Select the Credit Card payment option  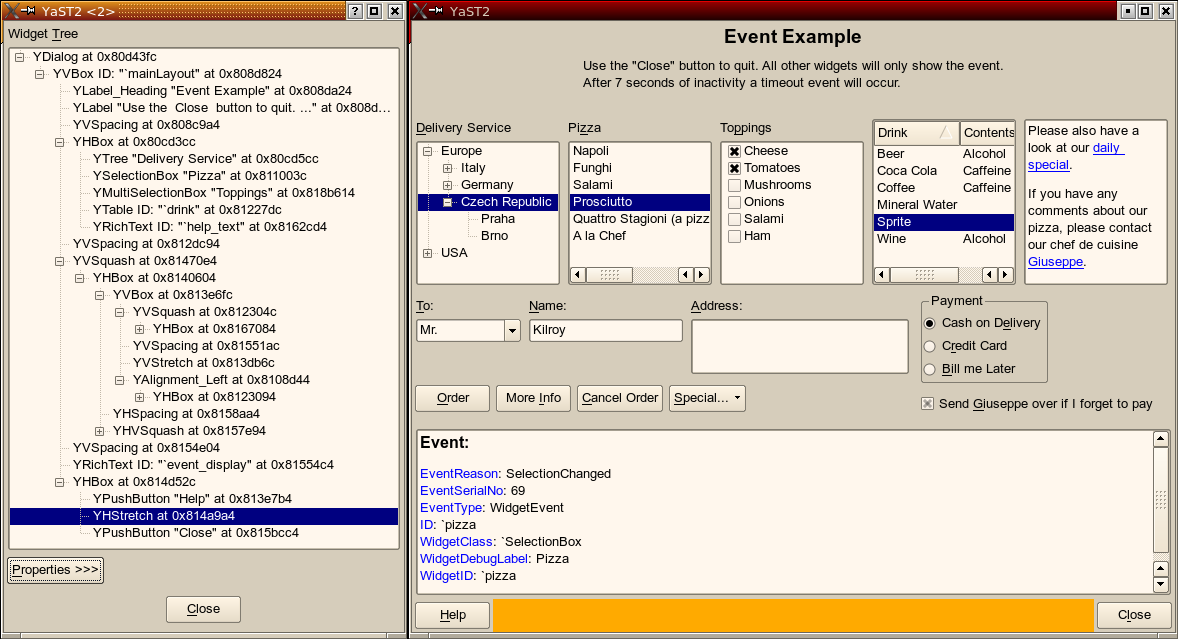tap(930, 346)
